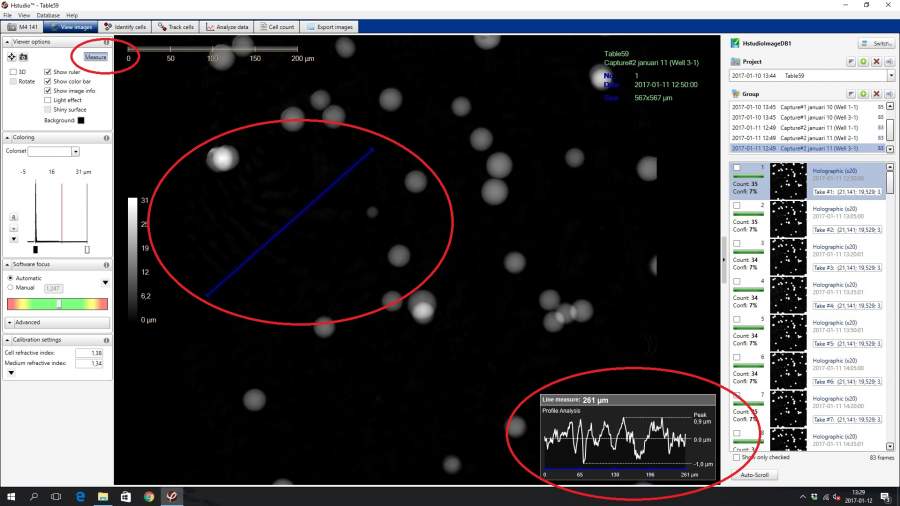Click the camera snapshot icon in Viewer options
This screenshot has width=900, height=506.
24,57
